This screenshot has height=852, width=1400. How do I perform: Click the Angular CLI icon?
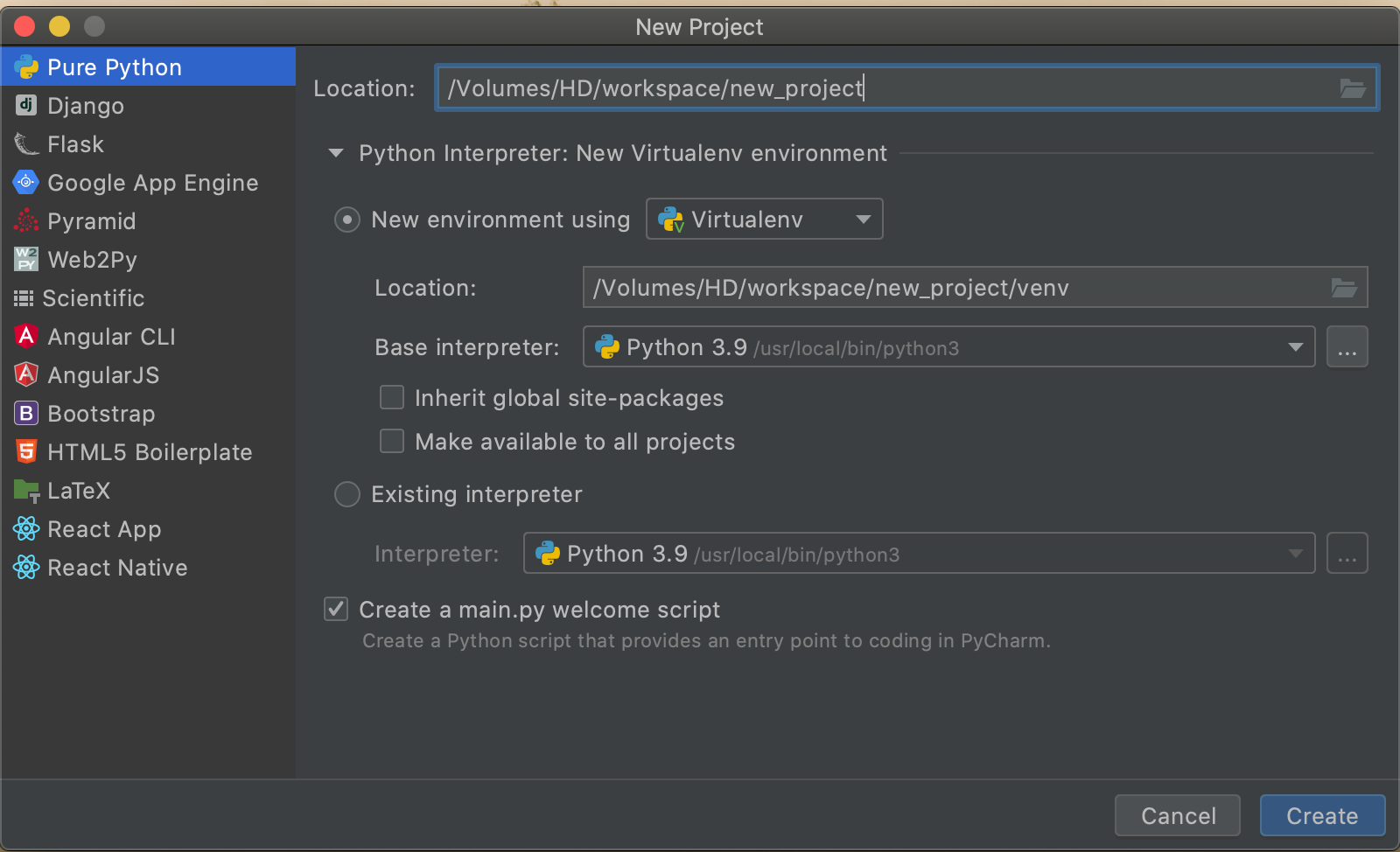pos(26,337)
